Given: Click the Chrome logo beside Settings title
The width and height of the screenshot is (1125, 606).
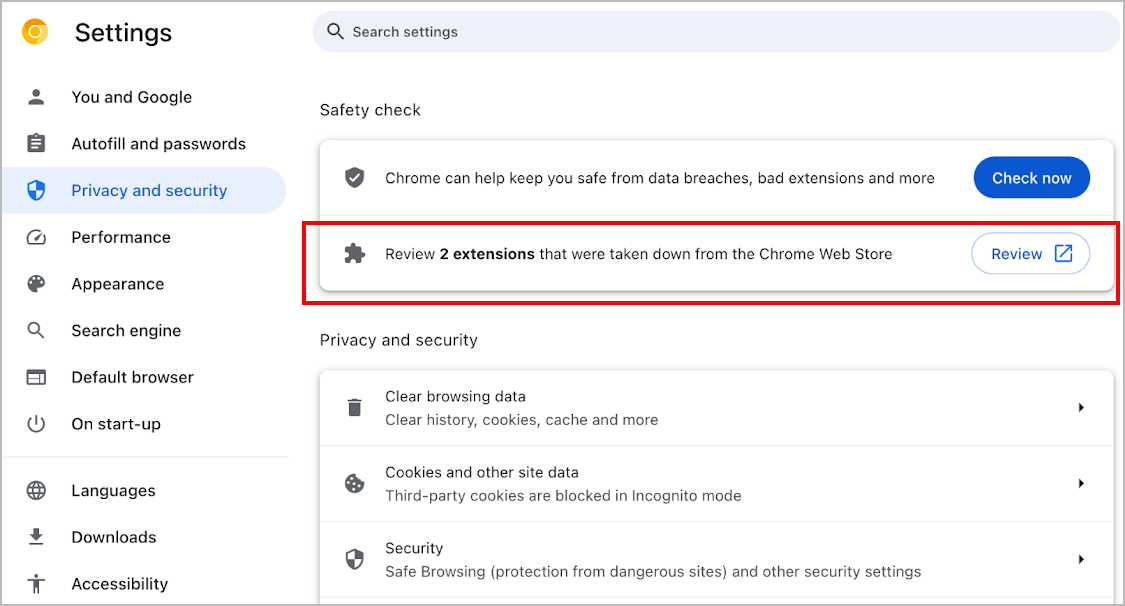Looking at the screenshot, I should point(35,32).
